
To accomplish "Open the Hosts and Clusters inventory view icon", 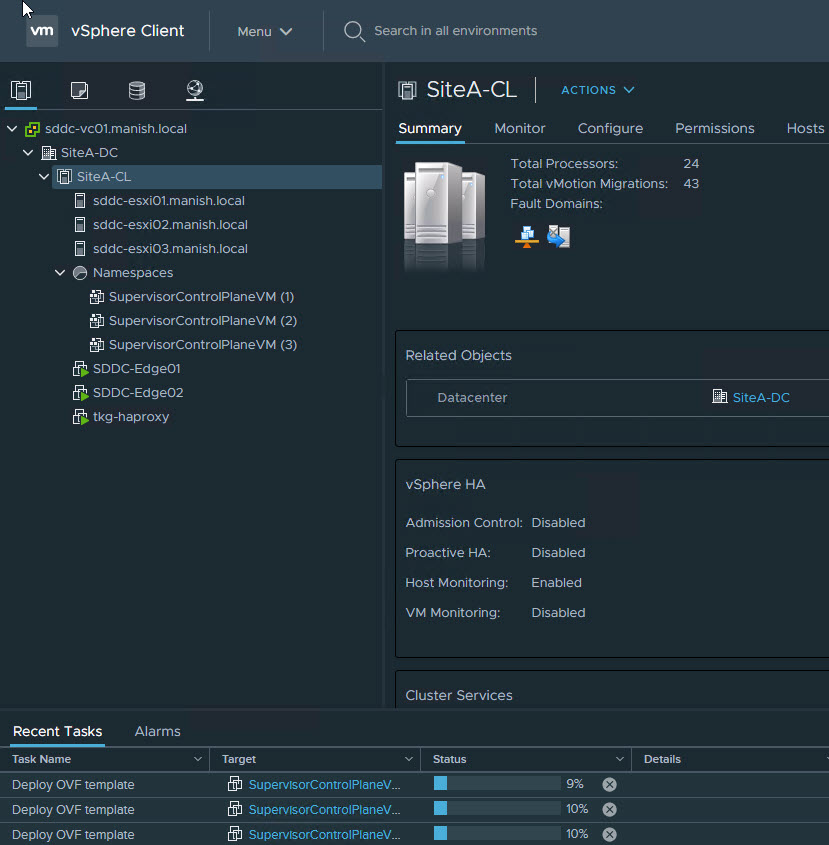I will 20,91.
